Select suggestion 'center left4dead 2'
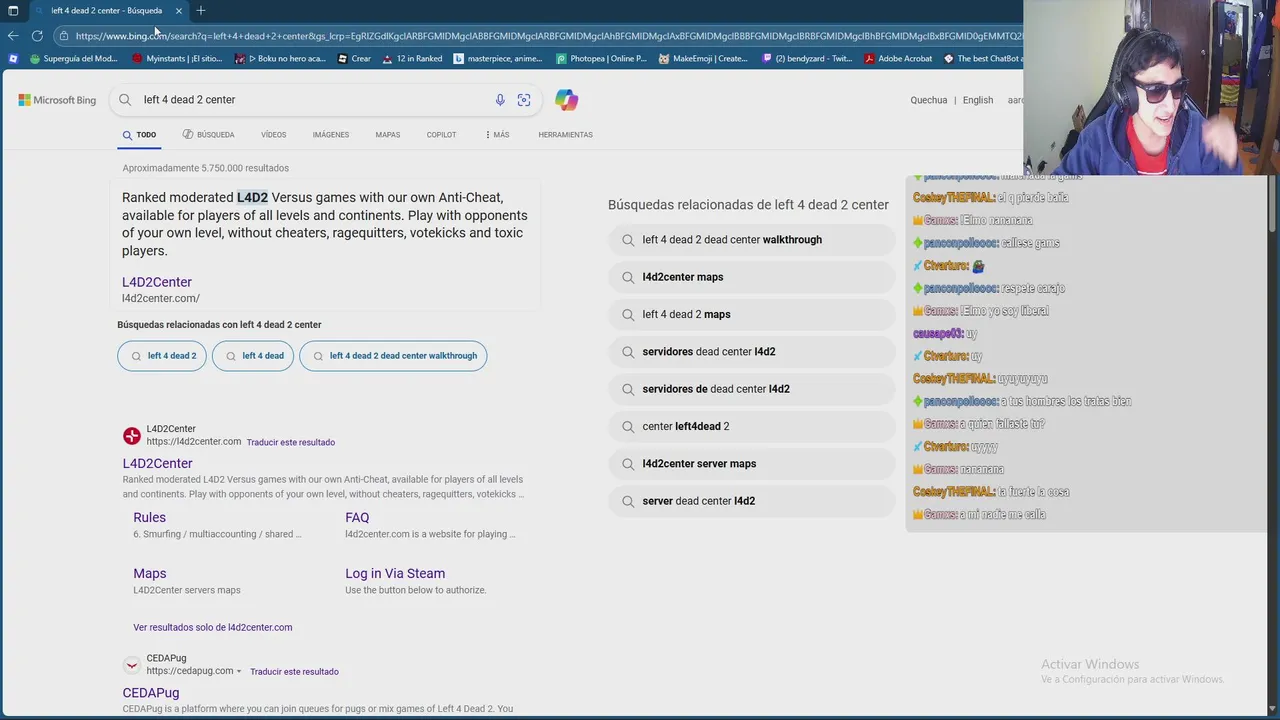 [751, 426]
